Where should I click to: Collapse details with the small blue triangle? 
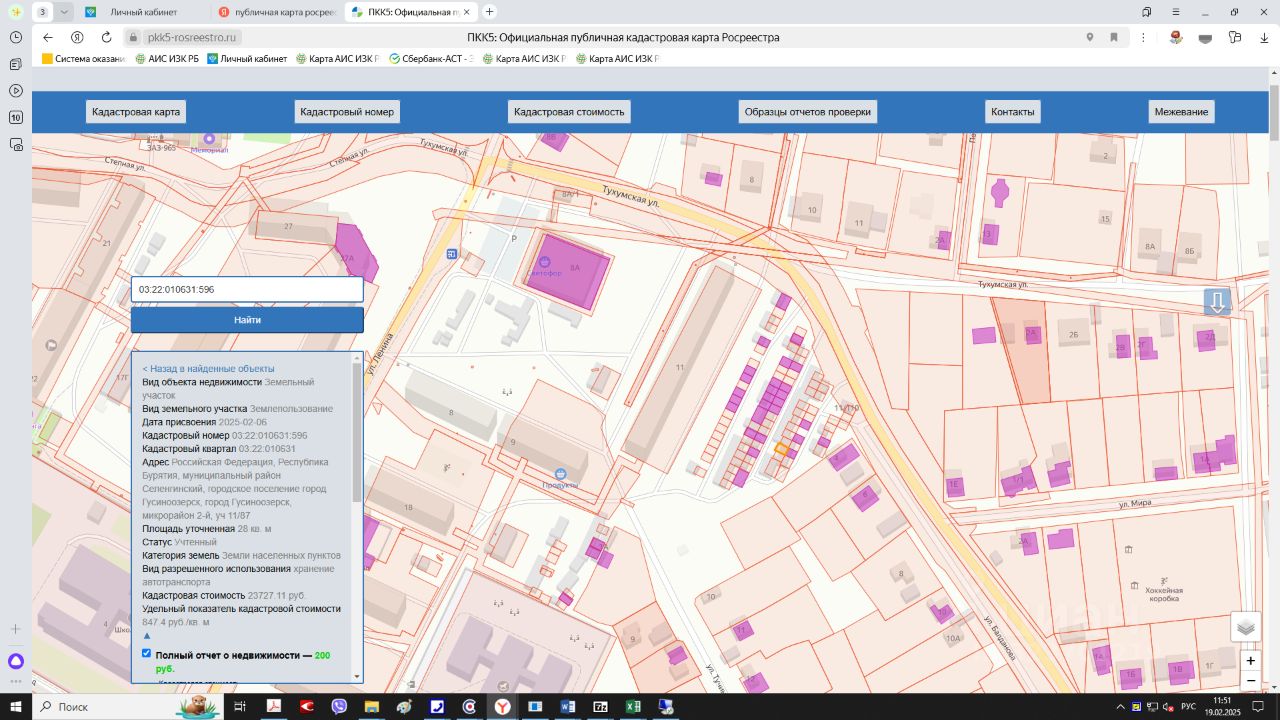(x=147, y=635)
